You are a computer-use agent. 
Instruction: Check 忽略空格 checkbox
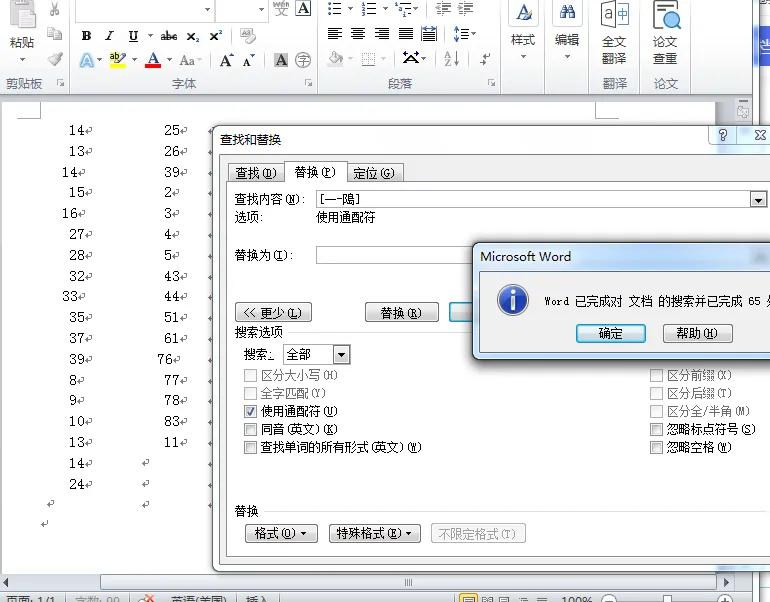click(x=657, y=447)
